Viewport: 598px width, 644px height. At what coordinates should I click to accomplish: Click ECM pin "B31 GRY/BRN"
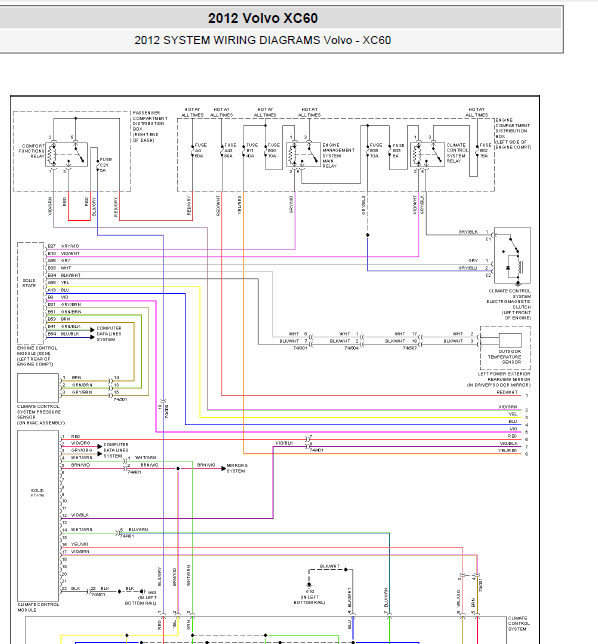click(64, 304)
